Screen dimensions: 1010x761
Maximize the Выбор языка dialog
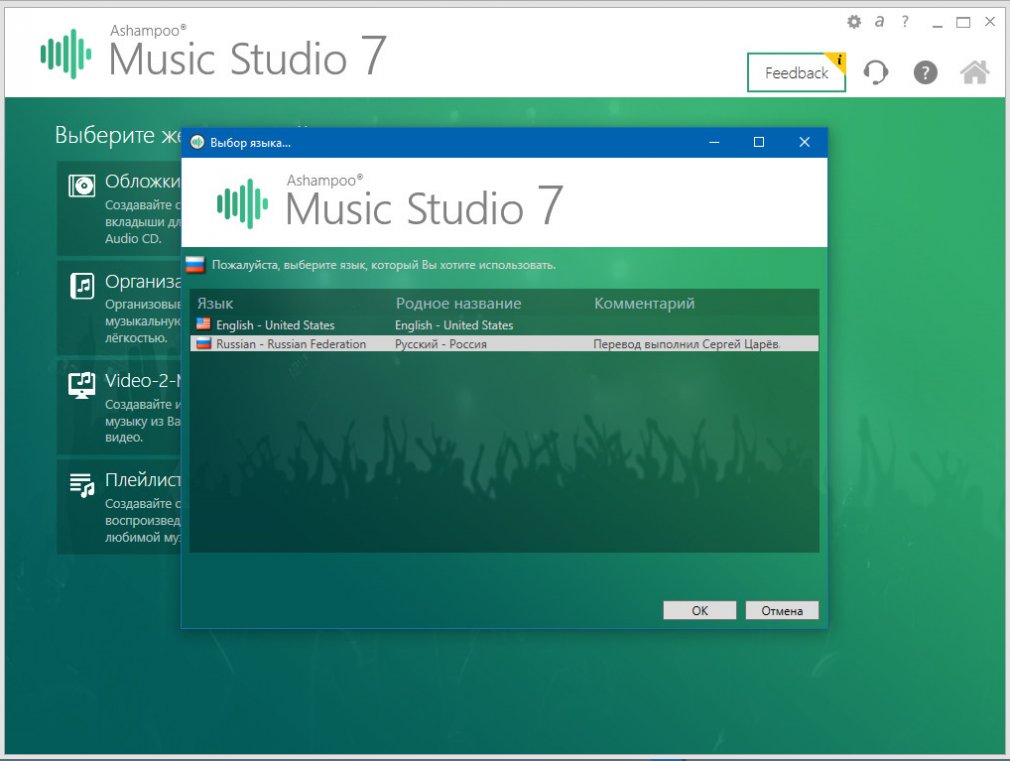tap(759, 142)
